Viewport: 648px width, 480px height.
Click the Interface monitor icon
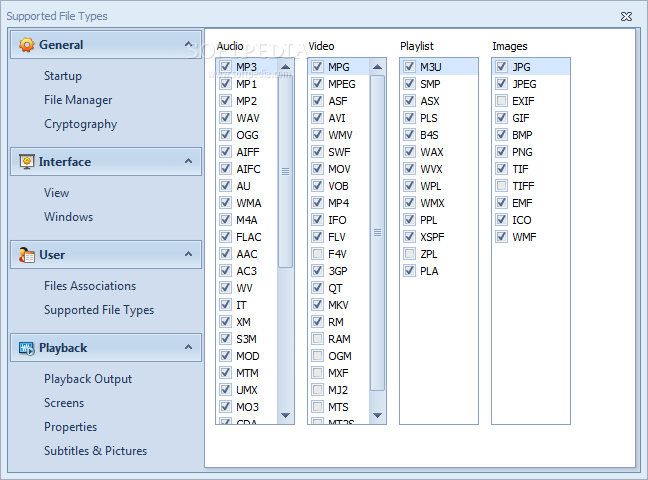click(x=27, y=162)
